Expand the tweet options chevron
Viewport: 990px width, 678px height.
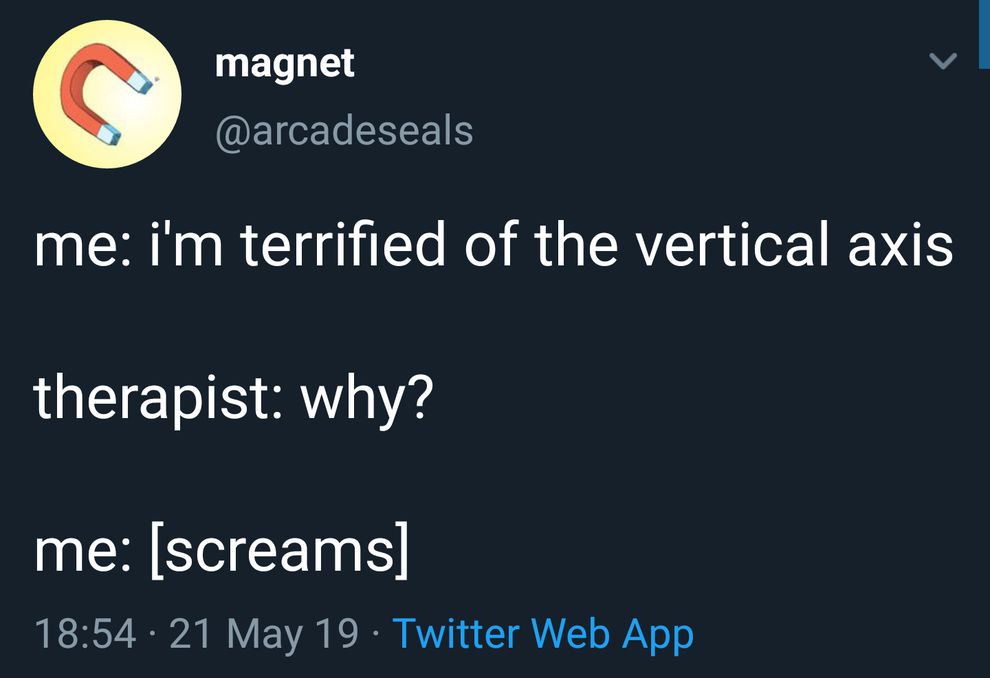point(943,63)
